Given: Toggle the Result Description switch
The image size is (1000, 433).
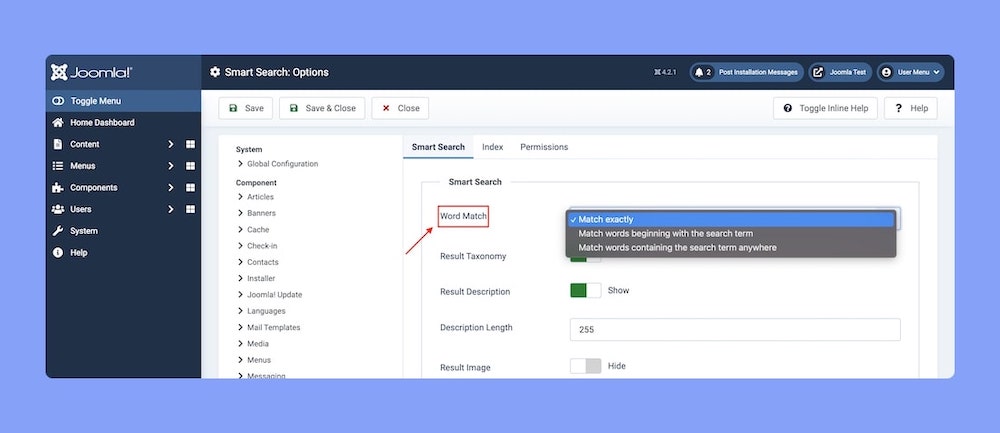Looking at the screenshot, I should 585,291.
